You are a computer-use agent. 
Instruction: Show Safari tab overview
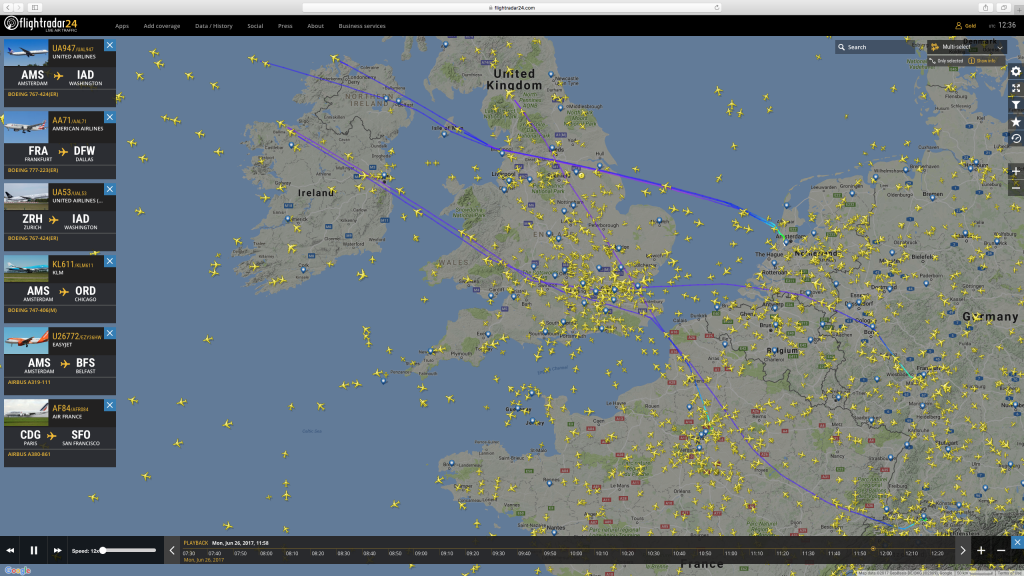(1004, 8)
